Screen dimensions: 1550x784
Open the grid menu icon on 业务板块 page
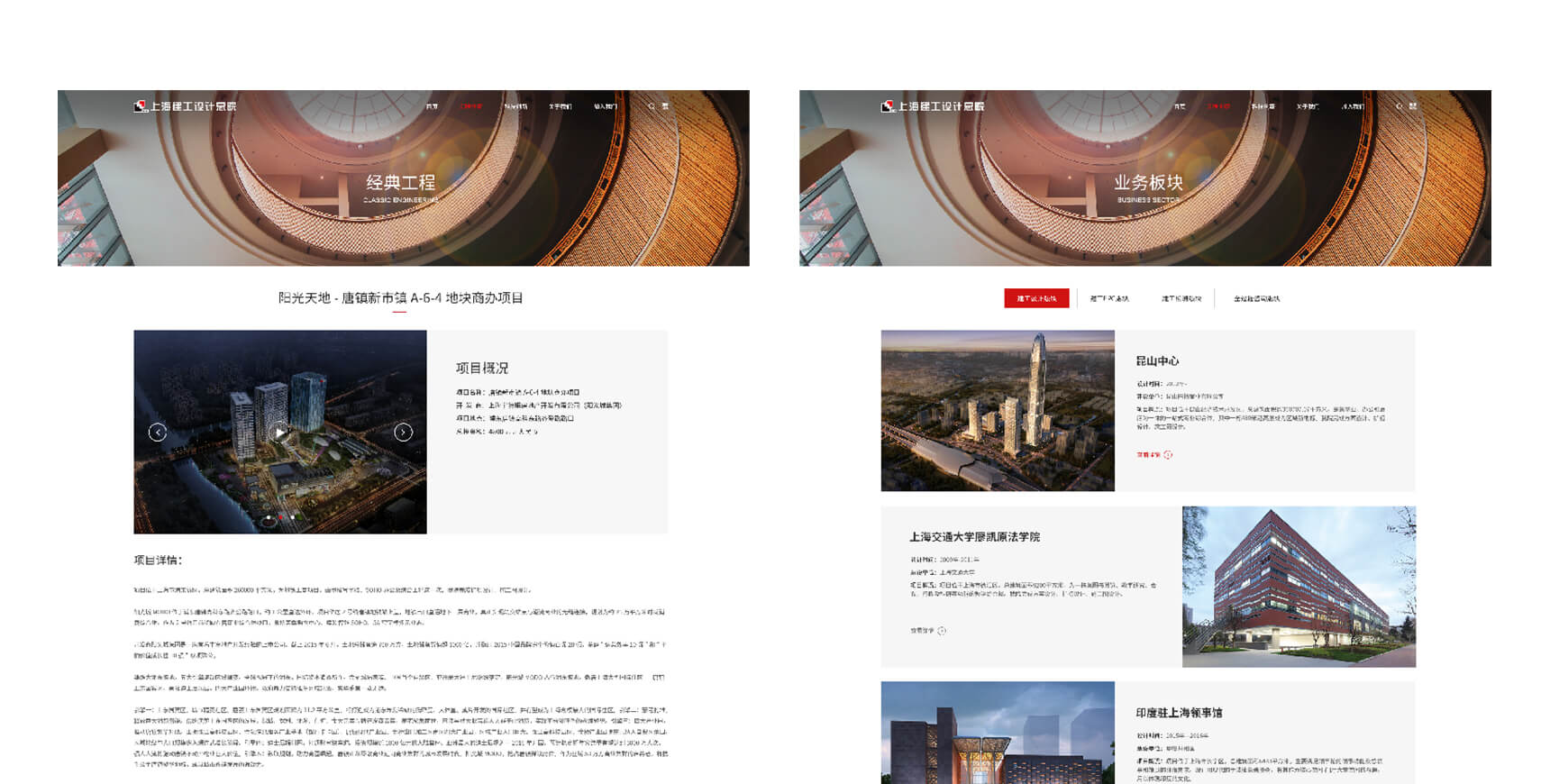tap(1413, 106)
